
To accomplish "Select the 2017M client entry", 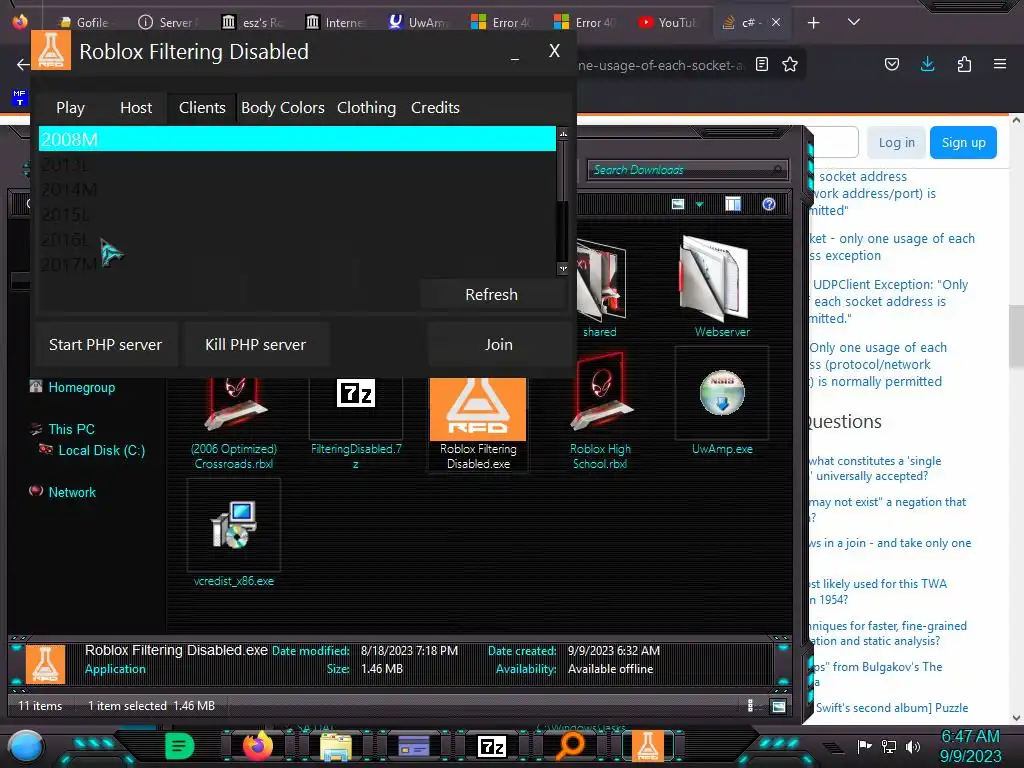I will (297, 264).
